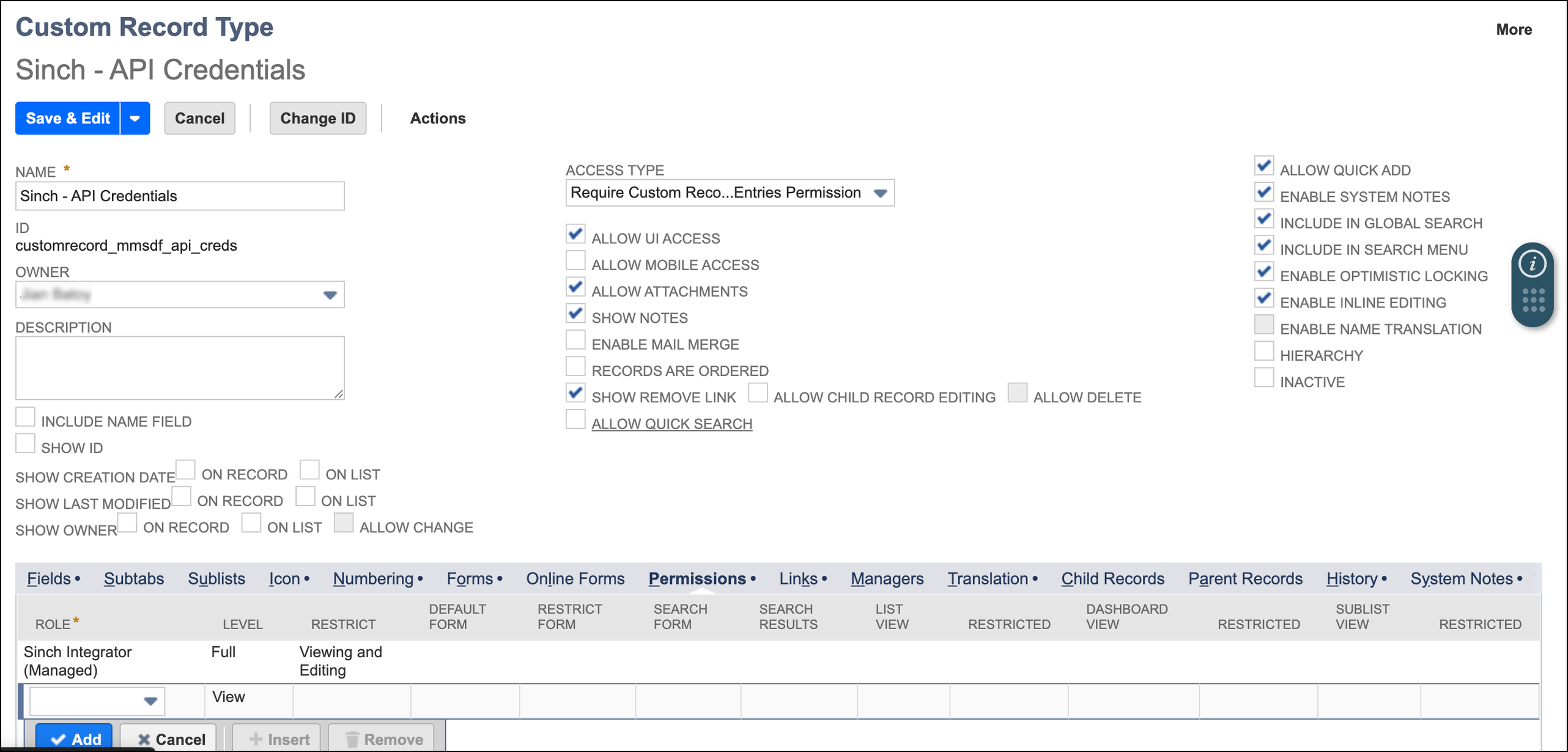Enable Allow Mobile Access checkbox

pos(575,260)
